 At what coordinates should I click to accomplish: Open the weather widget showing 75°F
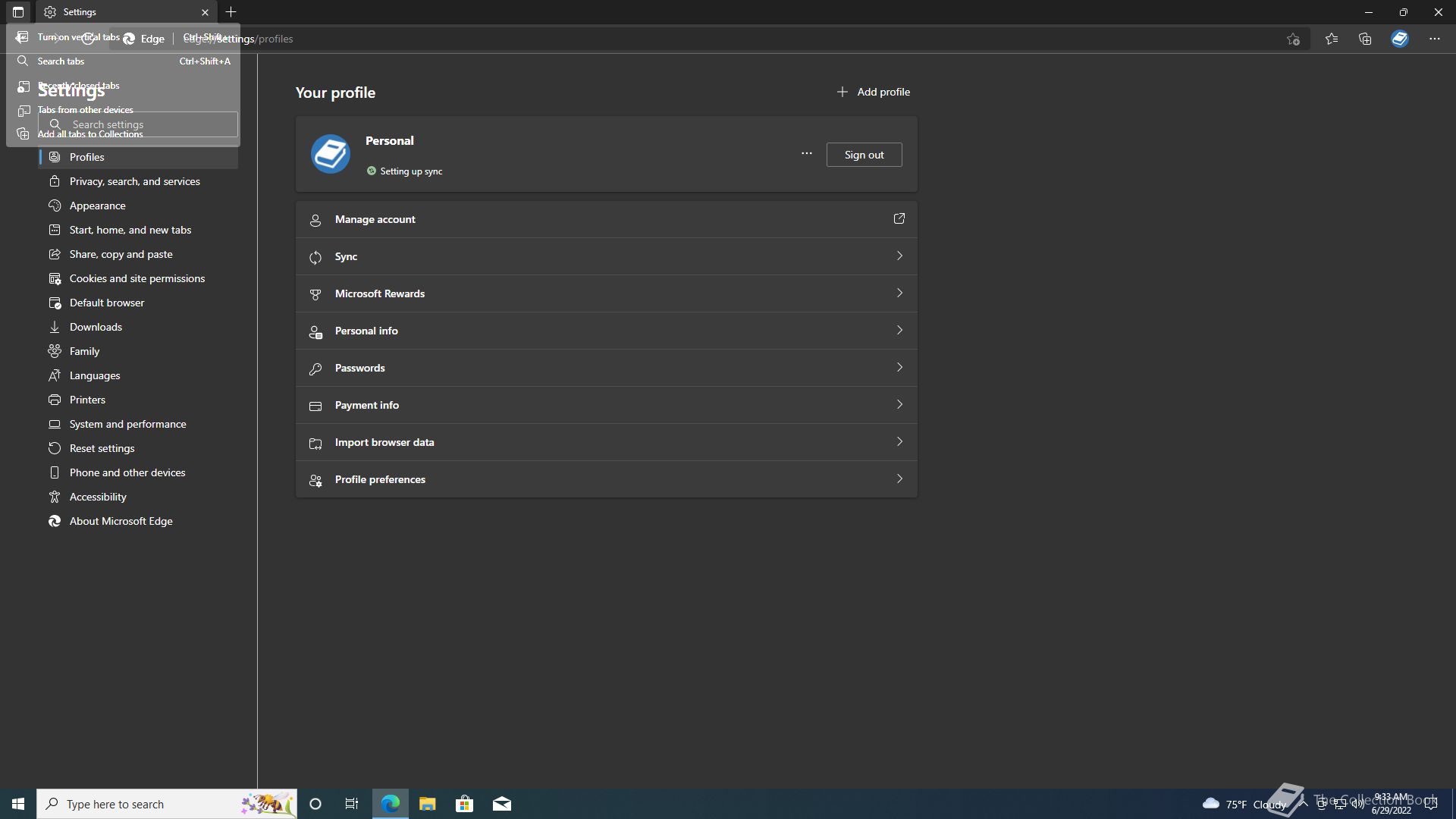(1244, 804)
